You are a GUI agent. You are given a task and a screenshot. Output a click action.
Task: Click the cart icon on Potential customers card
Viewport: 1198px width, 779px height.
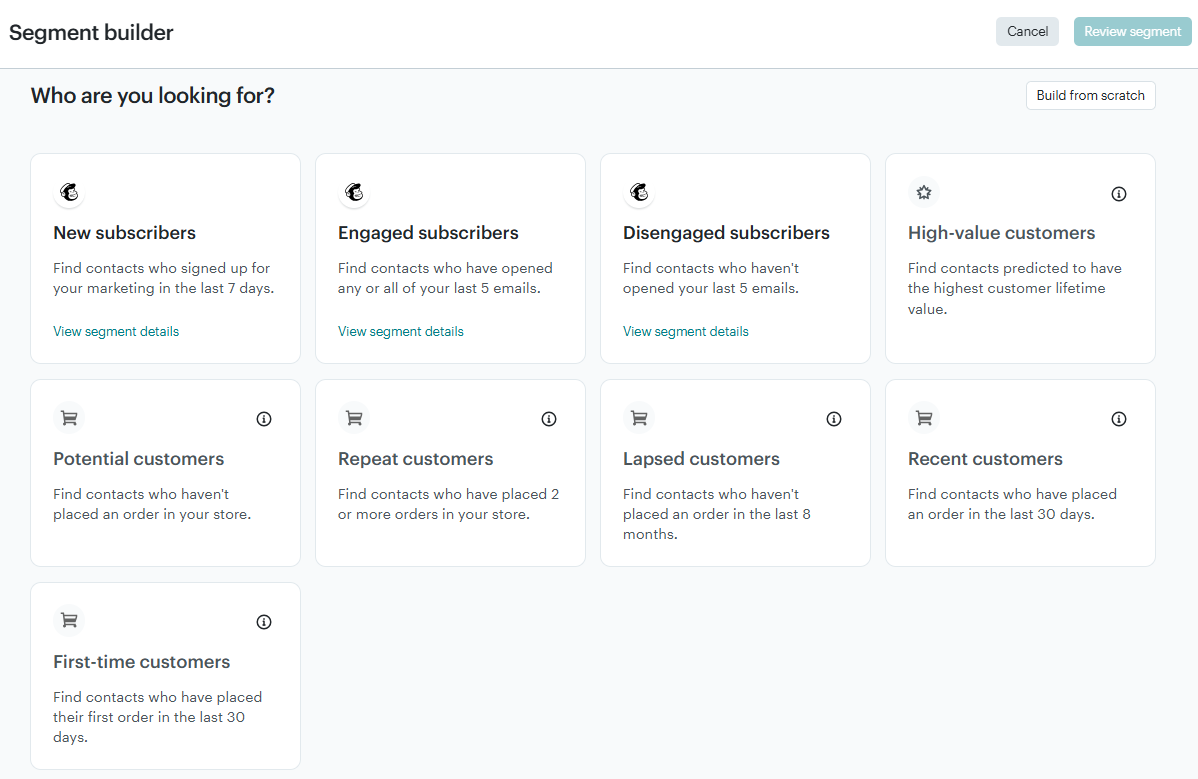click(x=69, y=418)
